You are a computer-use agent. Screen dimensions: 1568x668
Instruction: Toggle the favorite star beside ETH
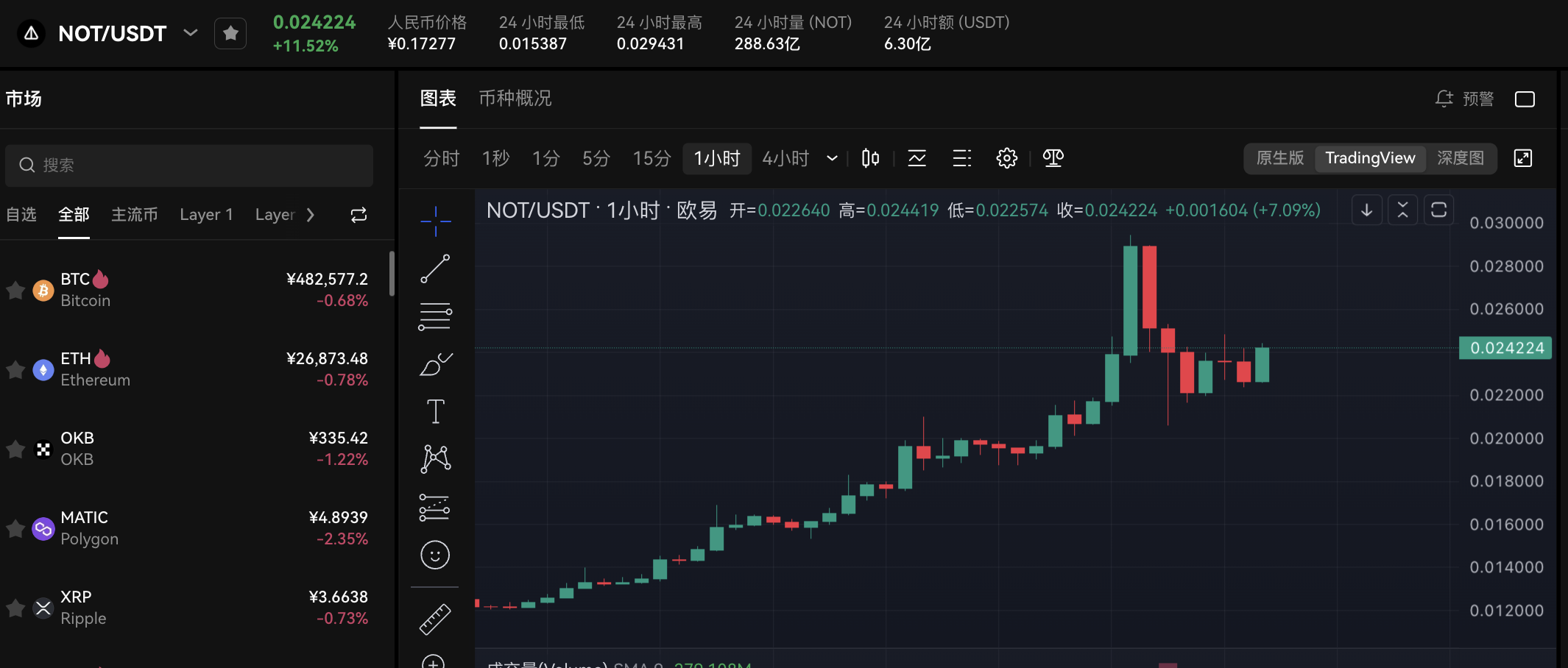tap(15, 369)
